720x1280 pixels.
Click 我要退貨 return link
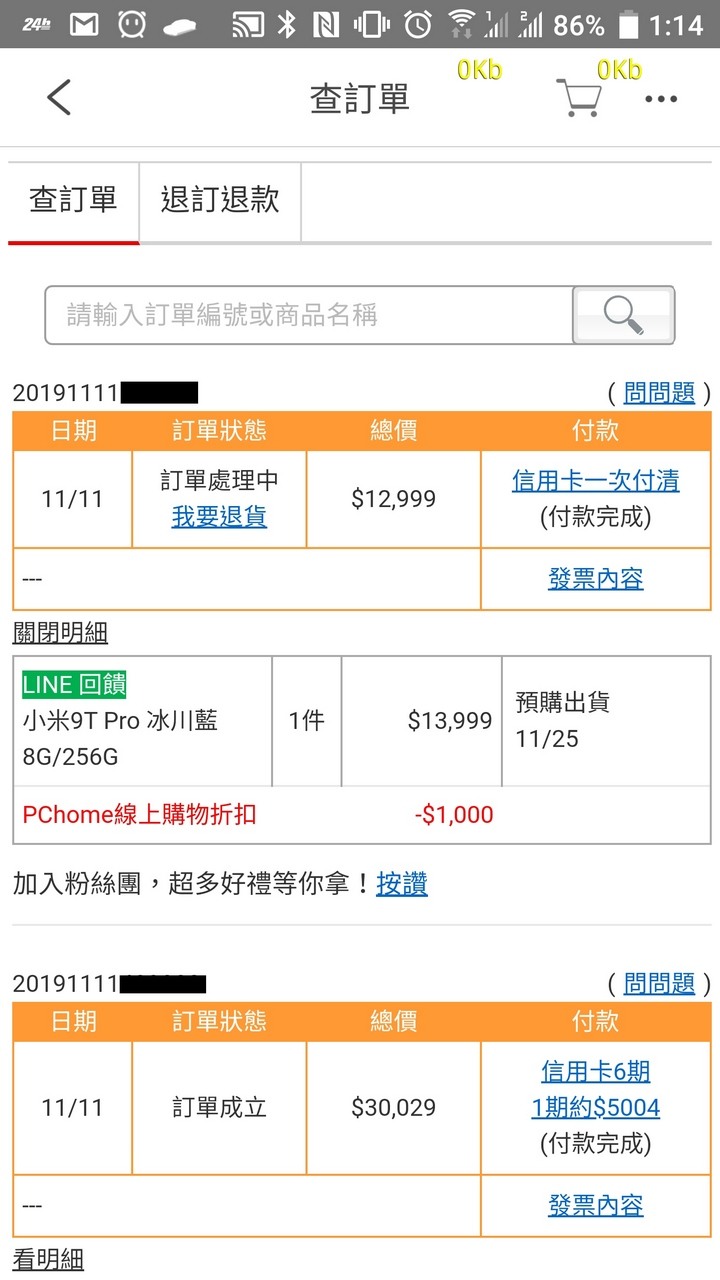[x=219, y=518]
